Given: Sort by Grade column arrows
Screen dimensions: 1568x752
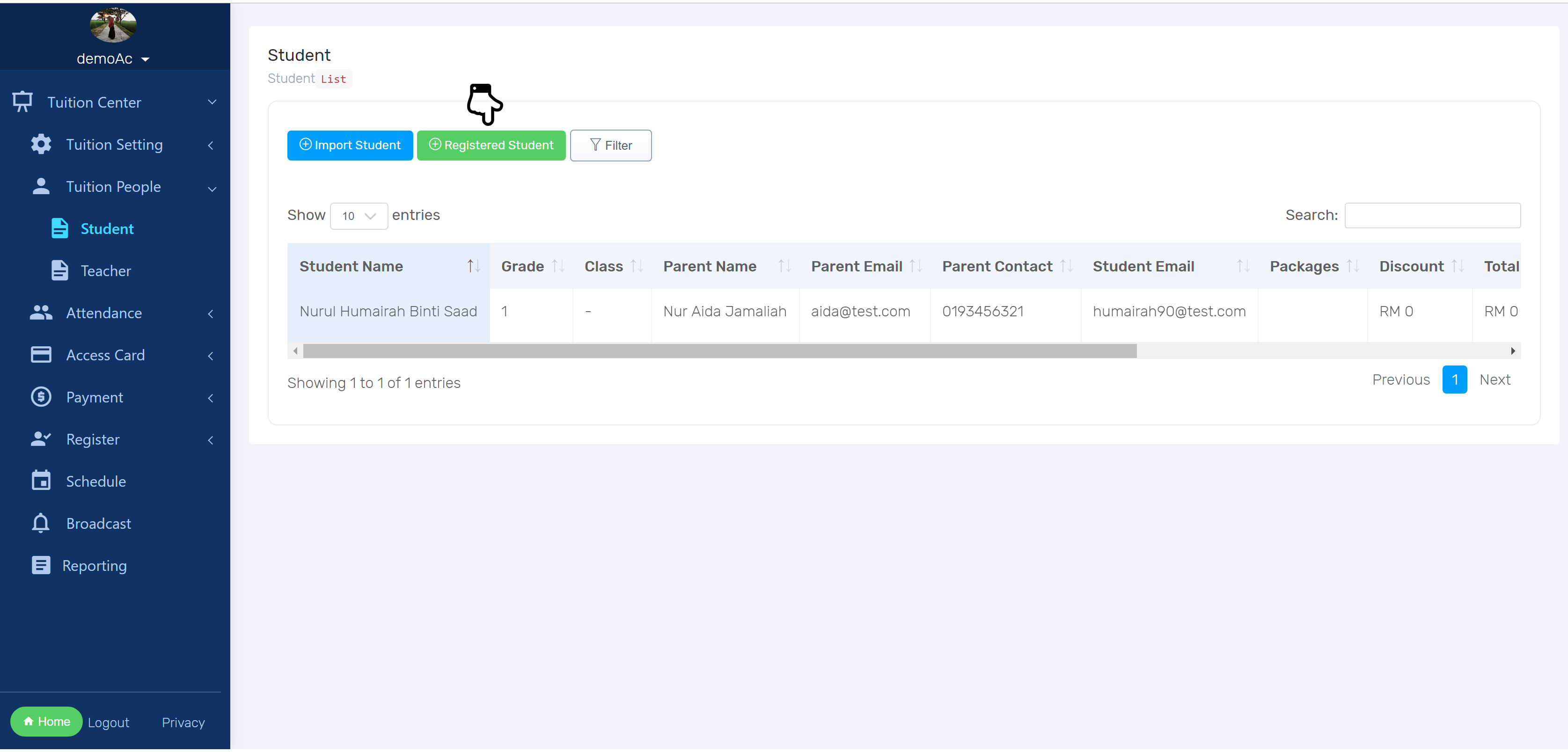Looking at the screenshot, I should point(558,266).
